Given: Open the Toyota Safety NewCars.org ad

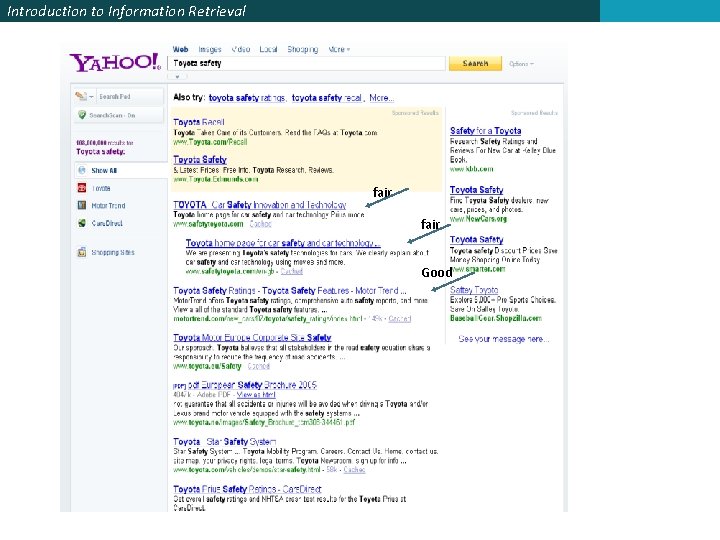Looking at the screenshot, I should click(x=476, y=190).
